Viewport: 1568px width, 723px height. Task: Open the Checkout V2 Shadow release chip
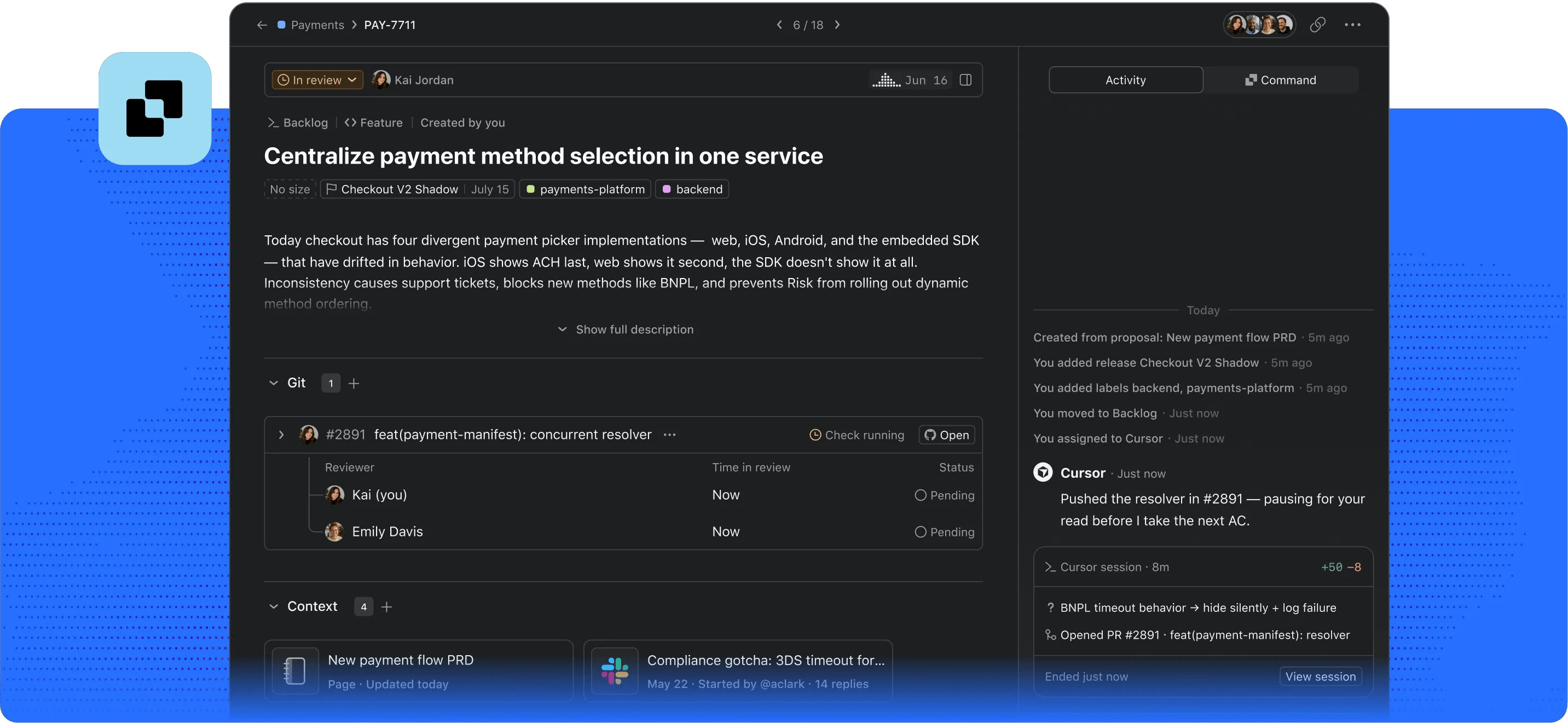tap(418, 189)
